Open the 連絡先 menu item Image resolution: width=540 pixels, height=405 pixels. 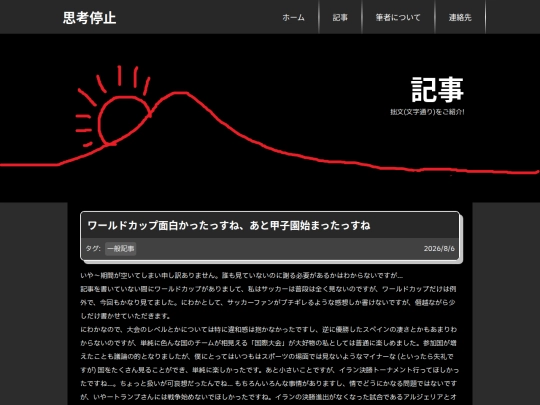click(460, 18)
